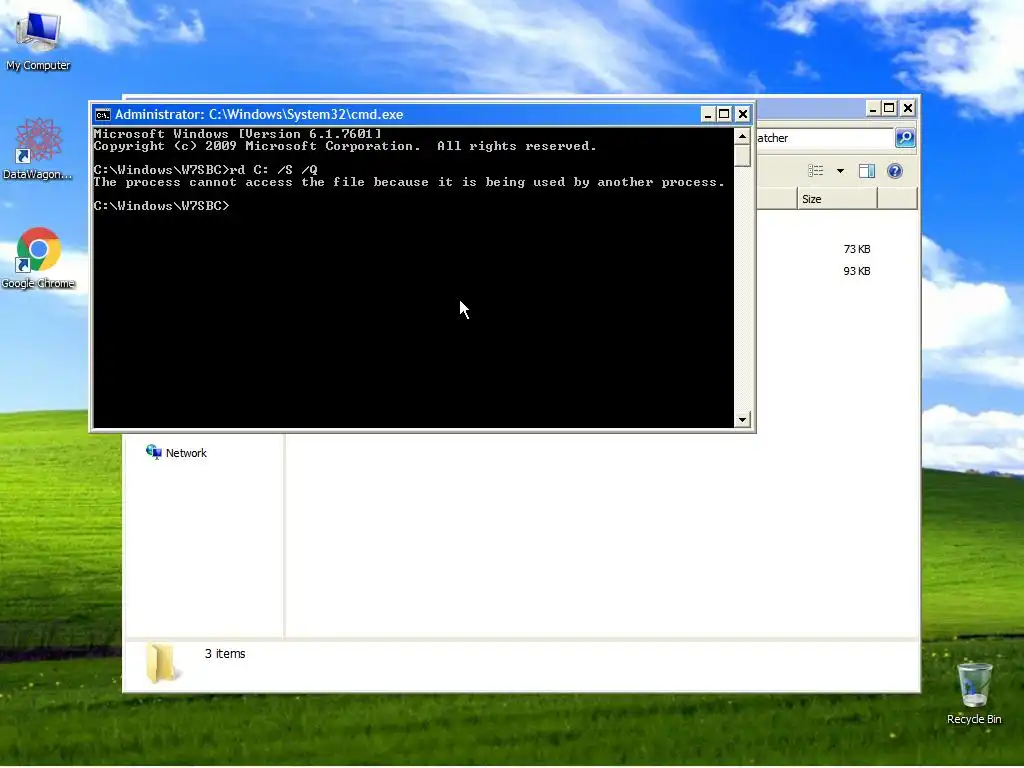Select Network in Explorer navigation pane
1024x768 pixels.
(x=176, y=453)
